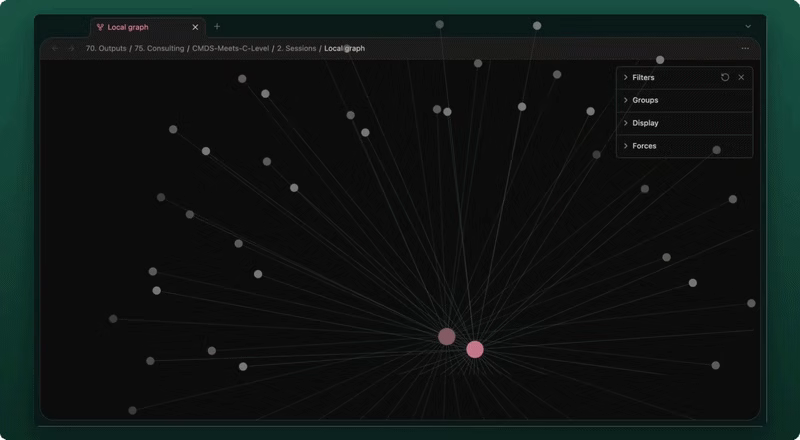Close the Local graph tab

(195, 28)
